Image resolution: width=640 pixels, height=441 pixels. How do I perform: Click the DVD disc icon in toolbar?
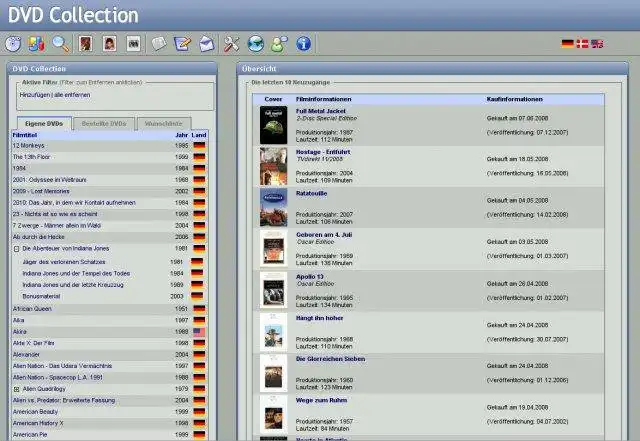tap(13, 44)
